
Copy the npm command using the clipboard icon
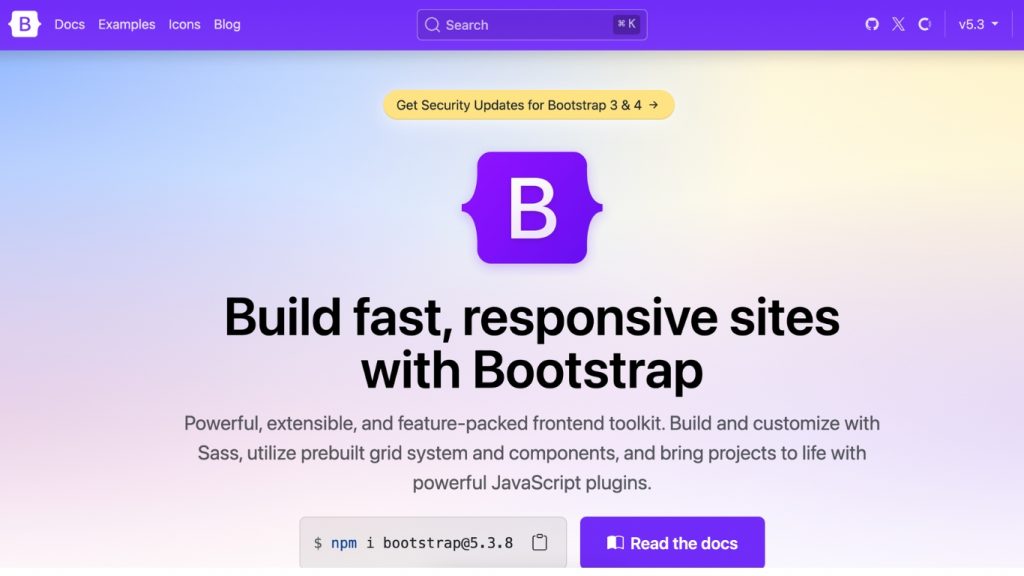click(539, 541)
